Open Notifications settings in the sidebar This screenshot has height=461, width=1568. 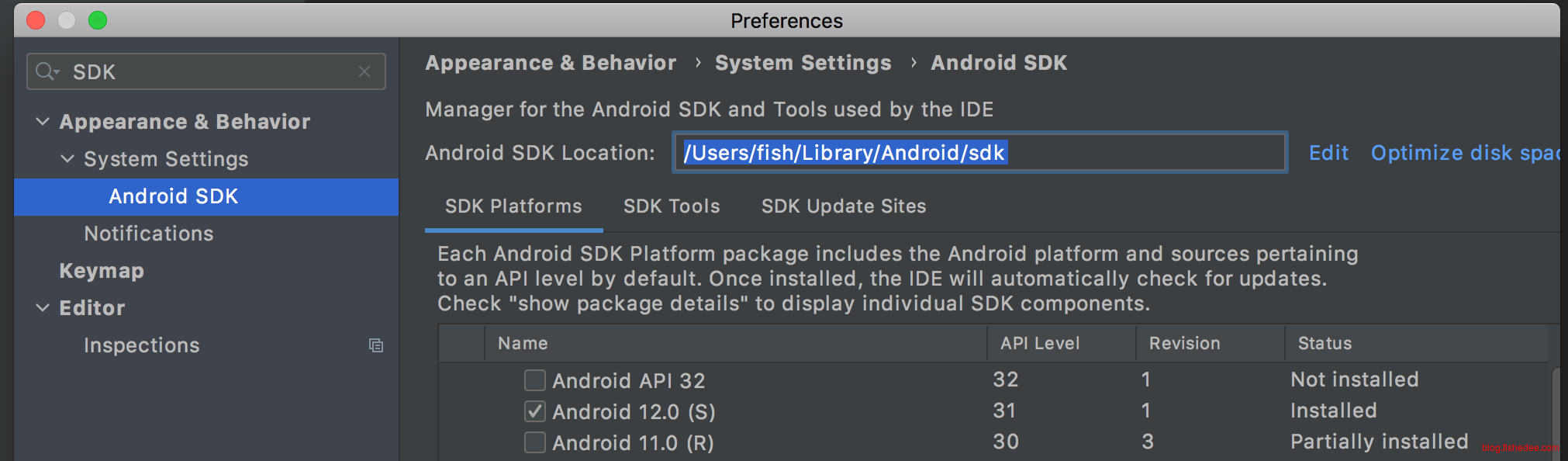pyautogui.click(x=149, y=234)
